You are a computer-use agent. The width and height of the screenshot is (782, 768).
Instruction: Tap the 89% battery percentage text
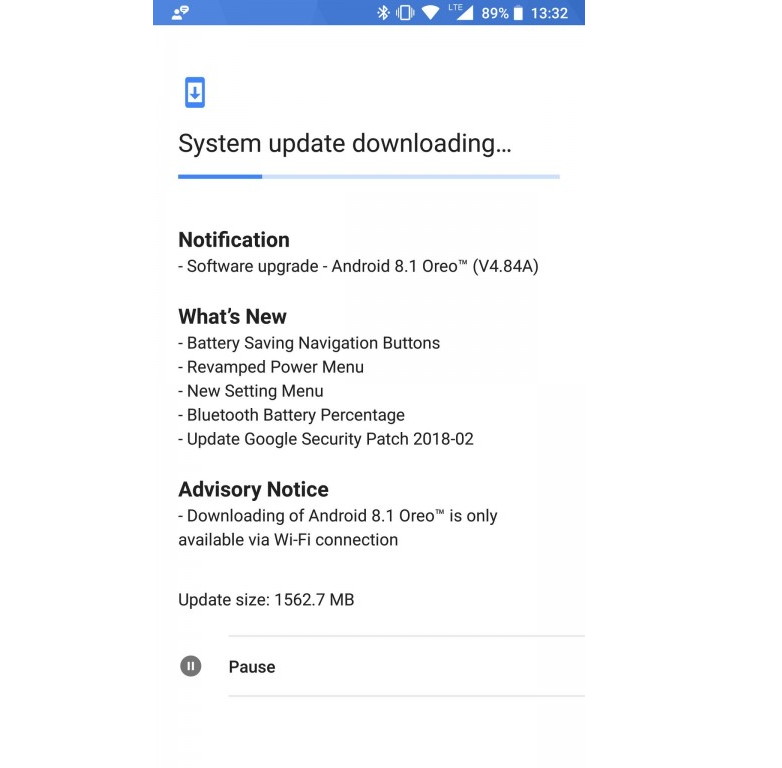point(495,13)
